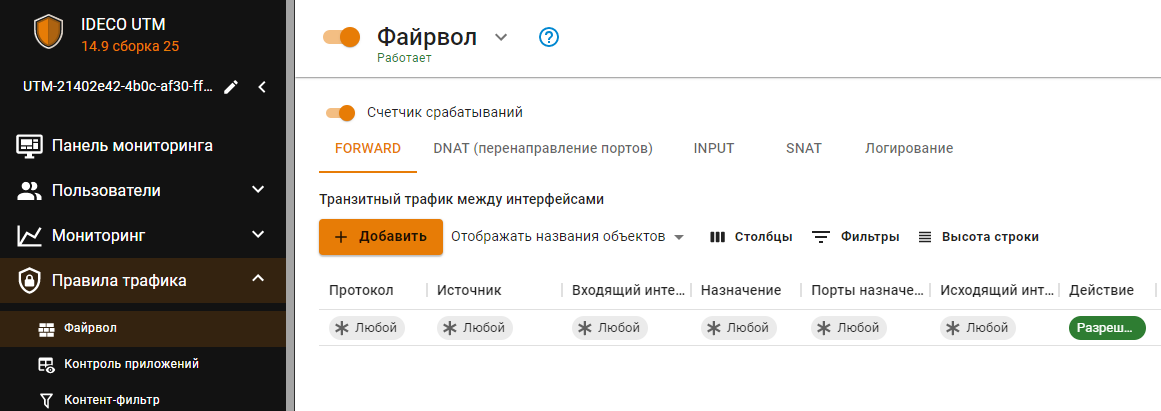Open the Фильтры button
The image size is (1161, 411).
855,237
